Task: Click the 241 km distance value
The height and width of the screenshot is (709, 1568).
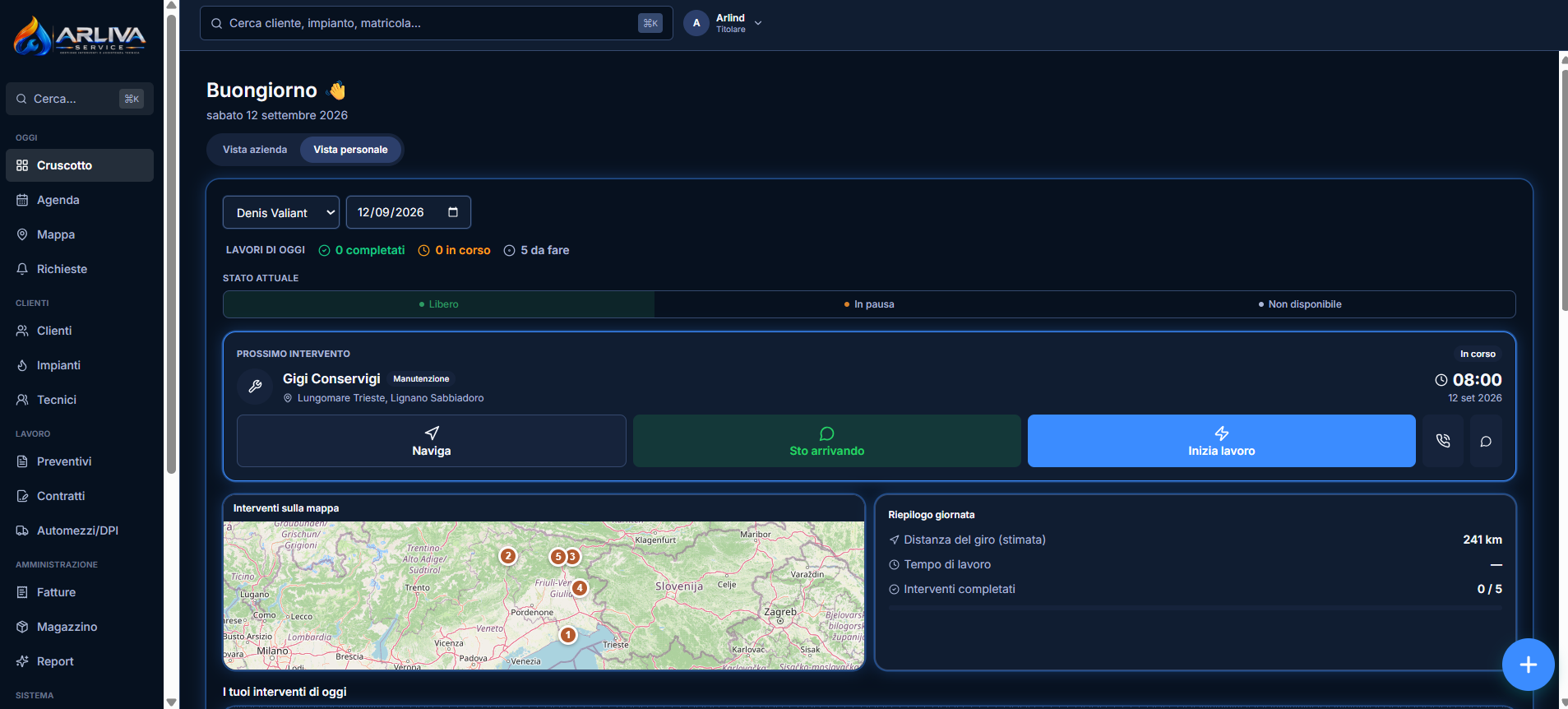Action: (x=1482, y=540)
